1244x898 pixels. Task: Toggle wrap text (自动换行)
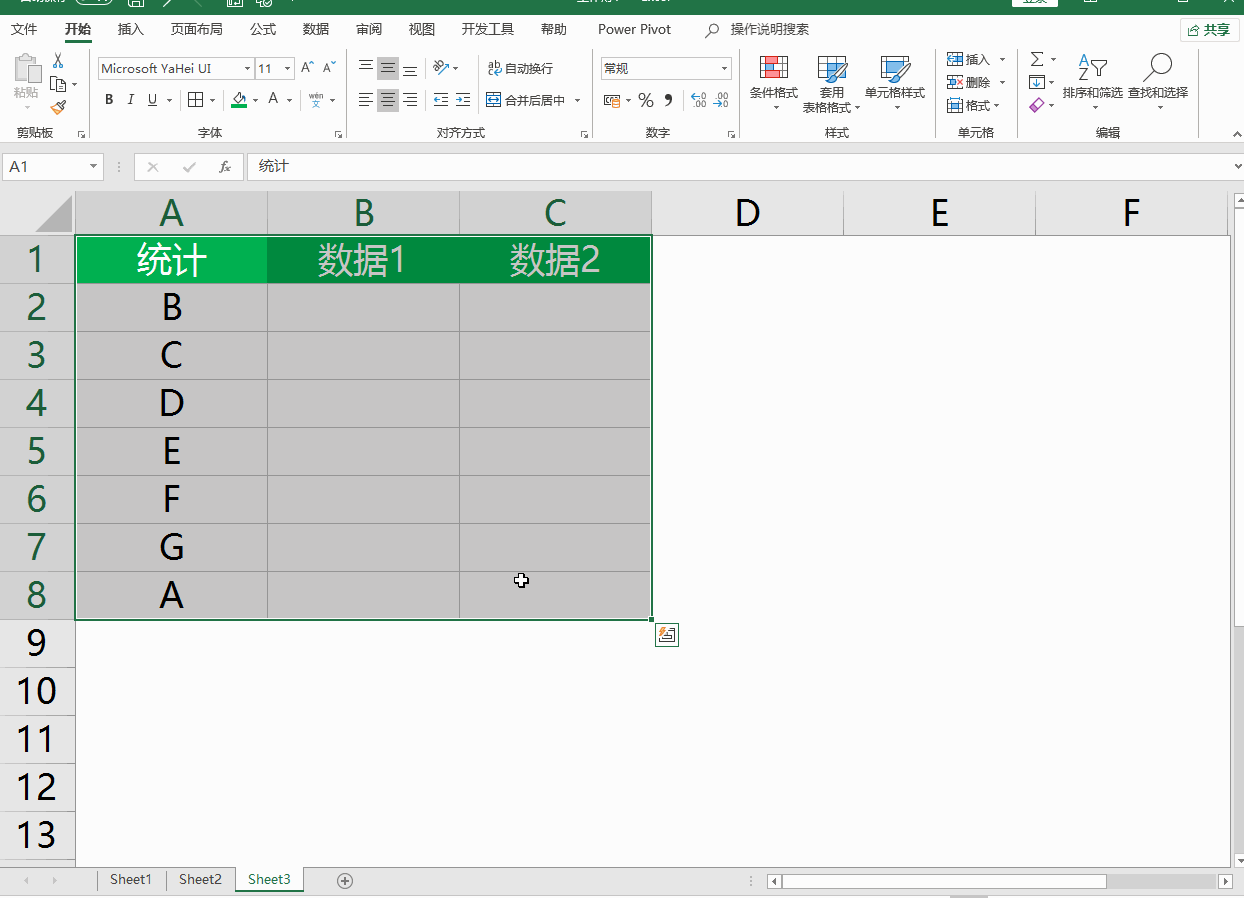[520, 68]
